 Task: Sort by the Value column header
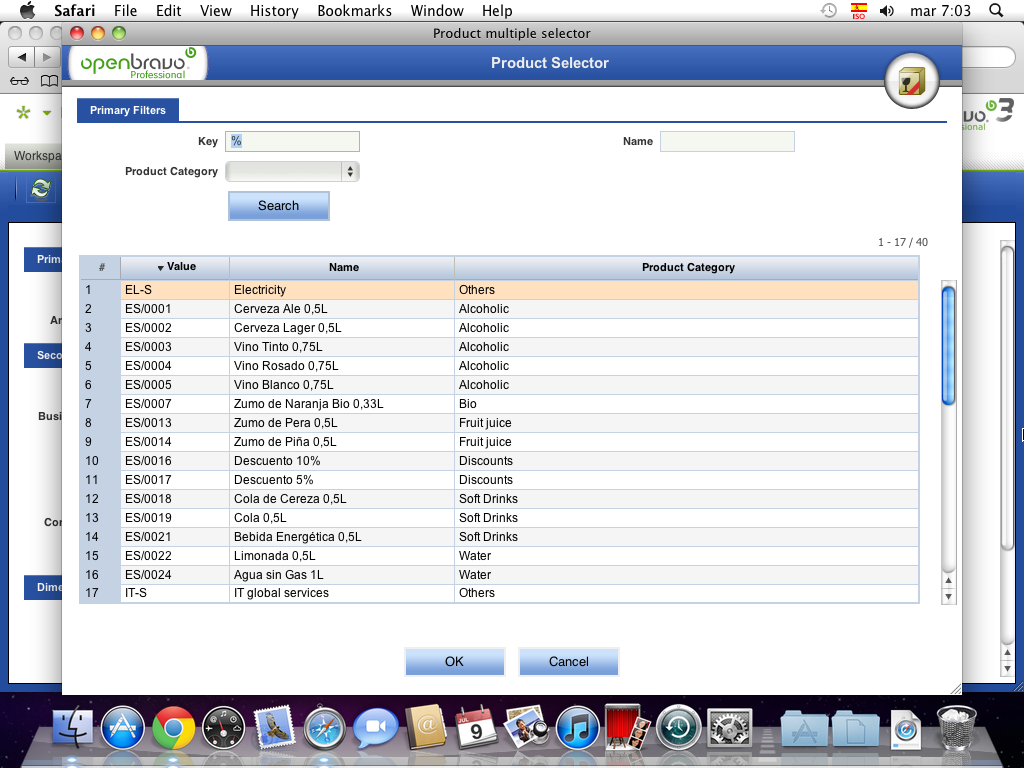(x=175, y=267)
